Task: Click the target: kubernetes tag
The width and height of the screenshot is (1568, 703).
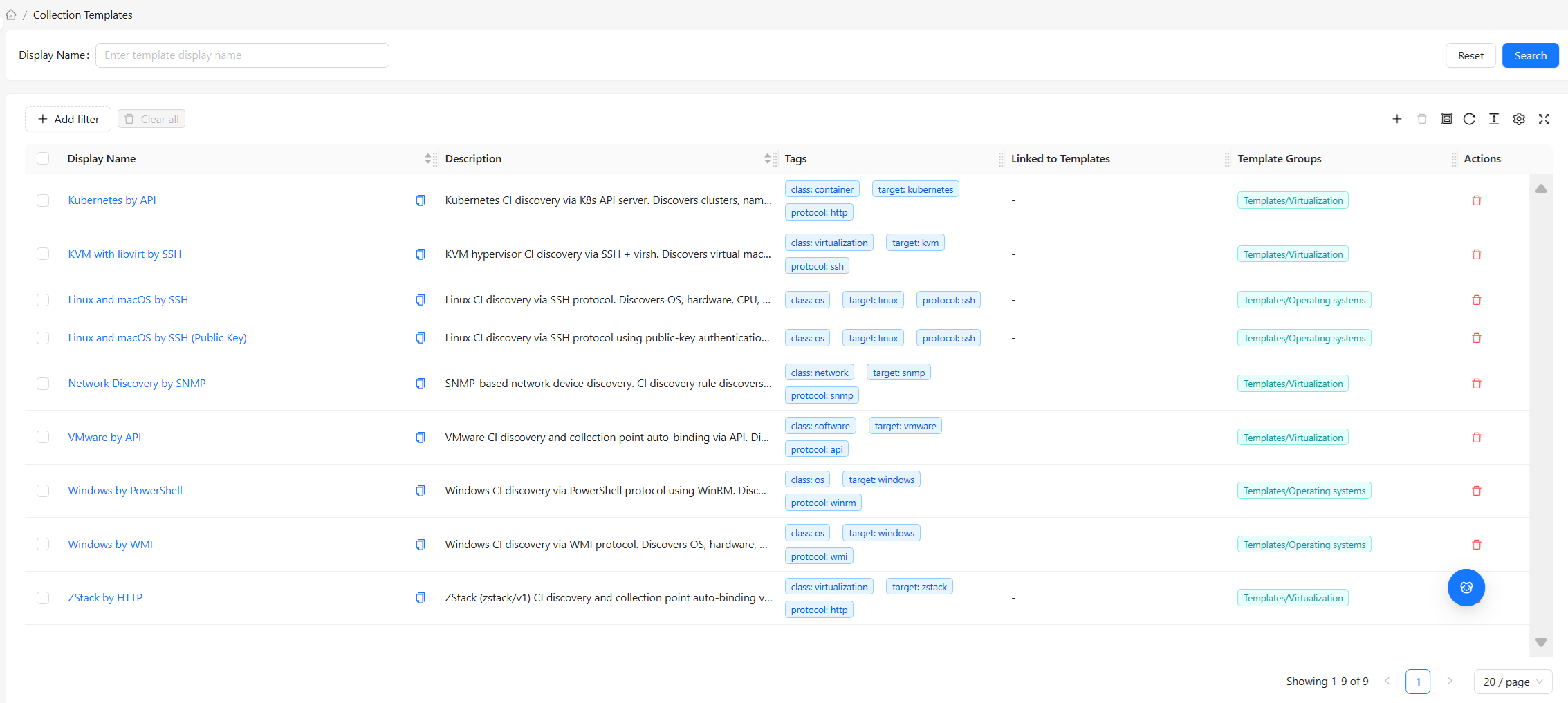Action: point(916,189)
